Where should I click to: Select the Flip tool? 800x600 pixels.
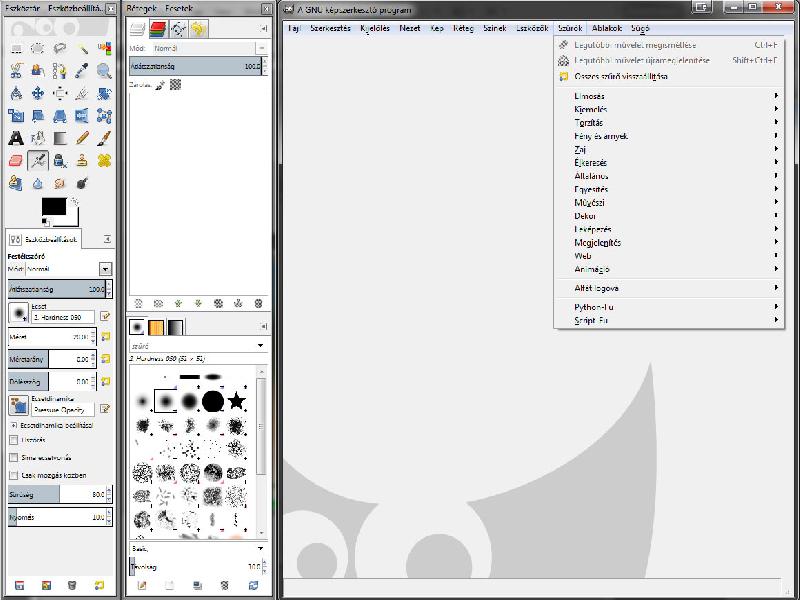click(x=82, y=116)
